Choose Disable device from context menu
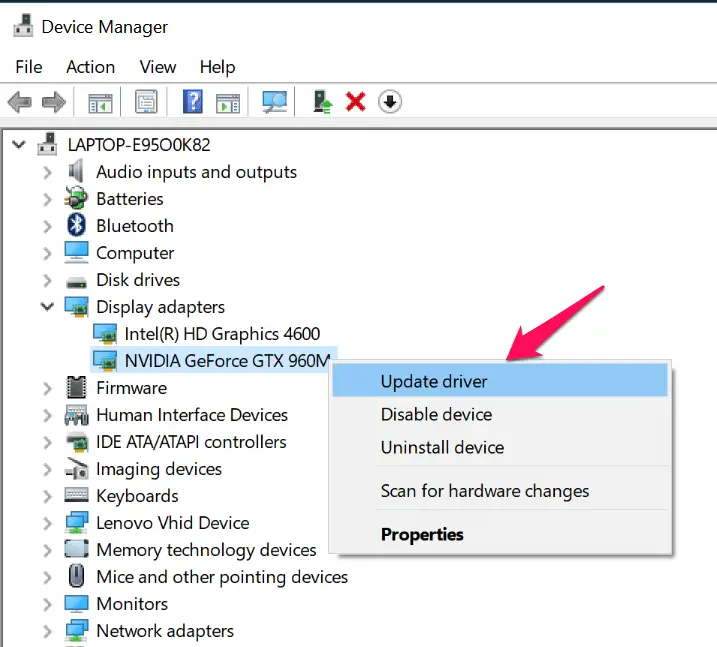 [x=500, y=414]
